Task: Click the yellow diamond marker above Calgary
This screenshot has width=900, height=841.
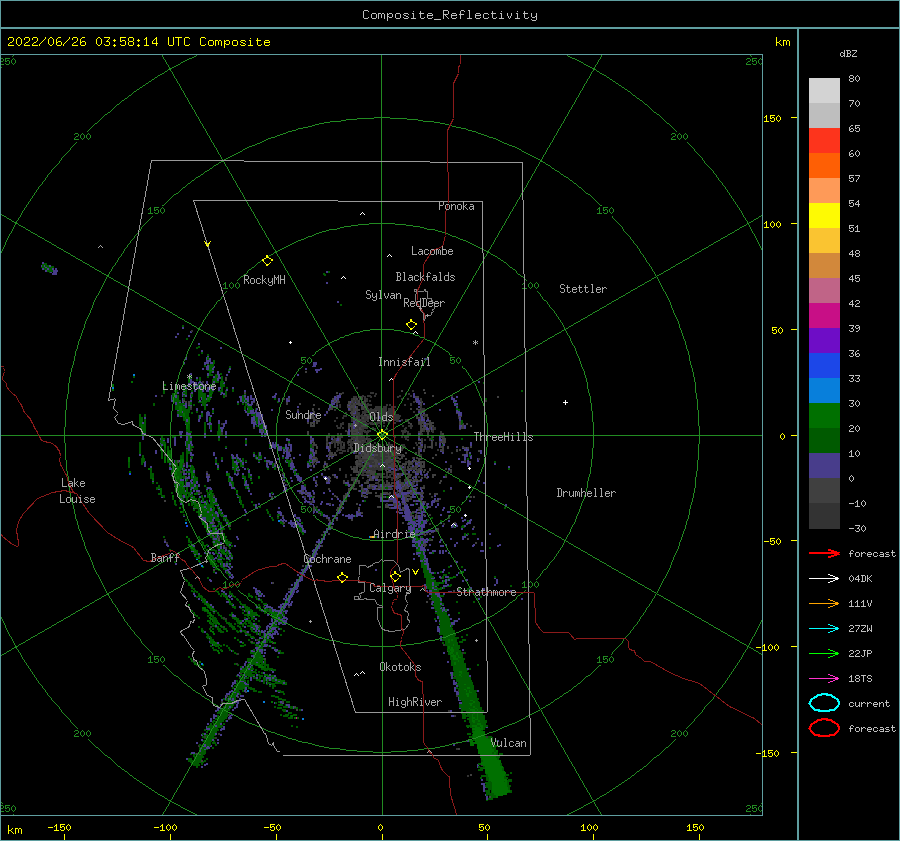Action: pyautogui.click(x=395, y=576)
